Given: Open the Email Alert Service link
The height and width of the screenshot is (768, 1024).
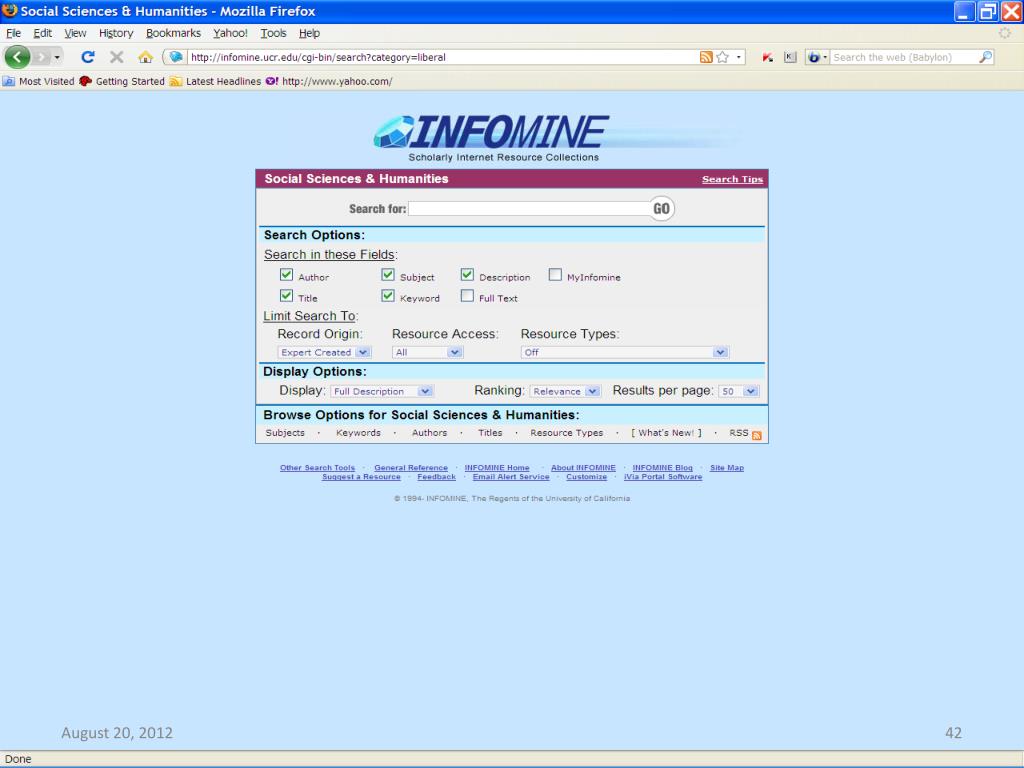Looking at the screenshot, I should pos(511,477).
